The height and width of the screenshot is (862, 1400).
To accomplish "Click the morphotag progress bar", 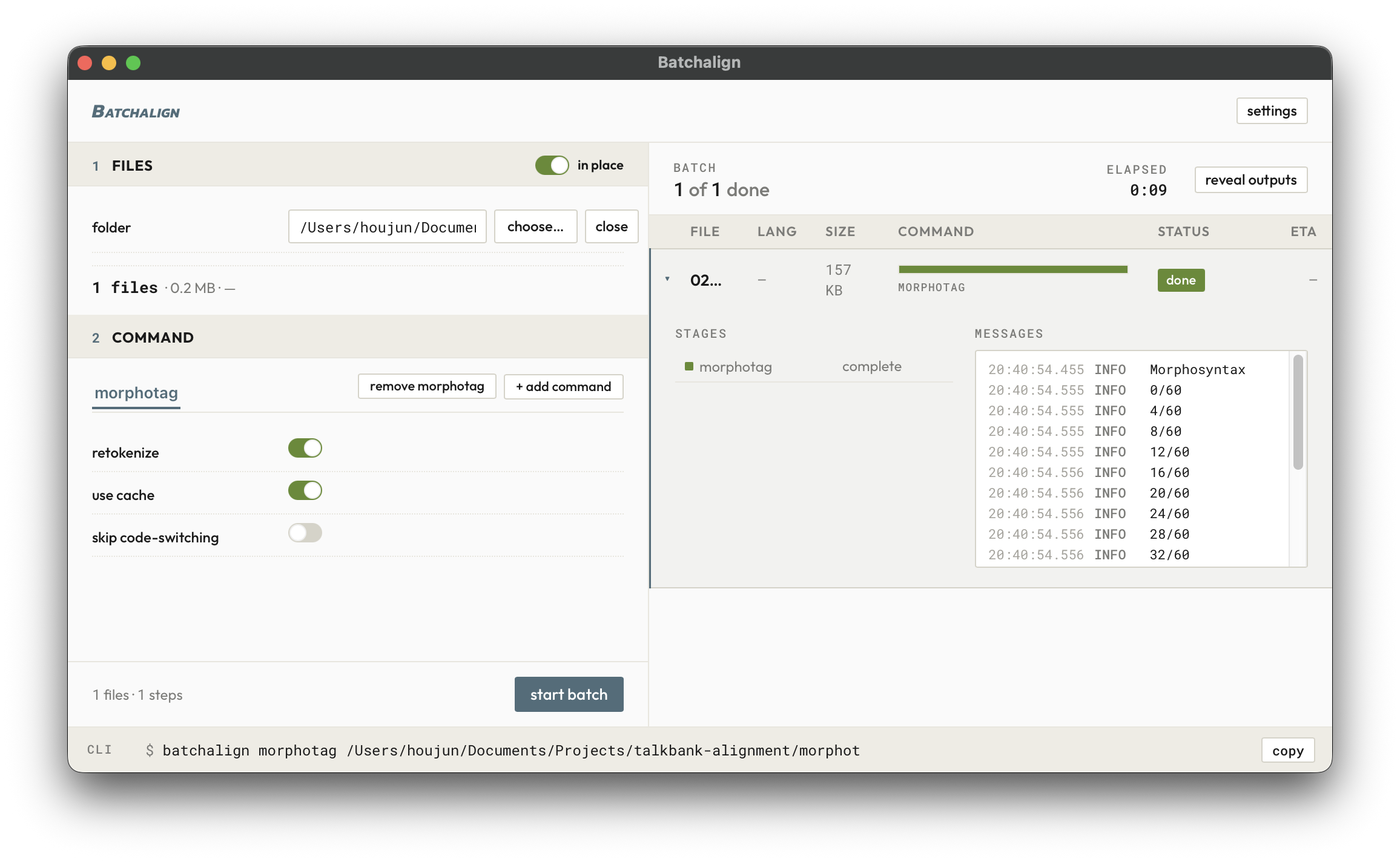I will point(1013,269).
